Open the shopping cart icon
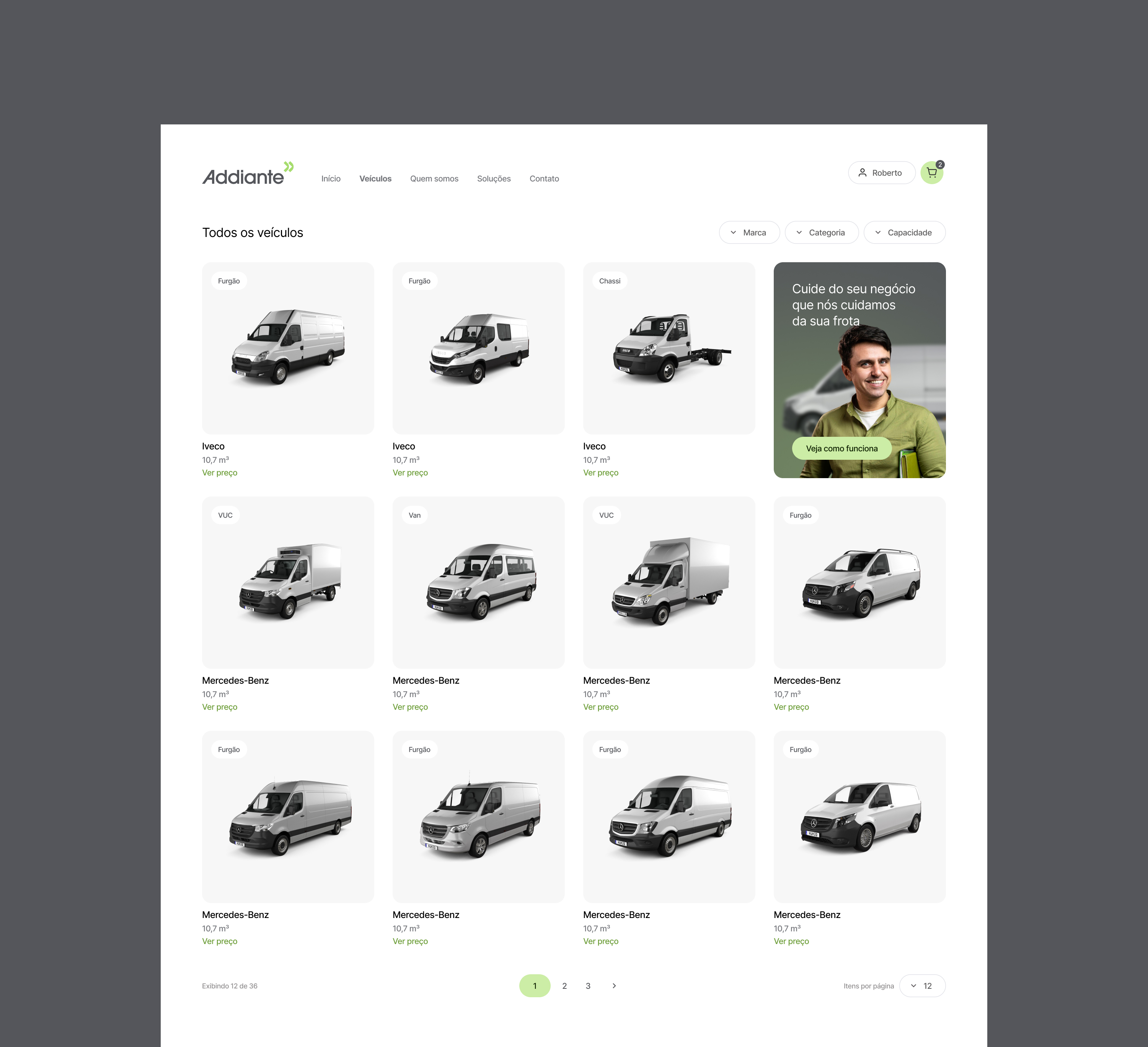This screenshot has height=1047, width=1148. click(x=931, y=173)
